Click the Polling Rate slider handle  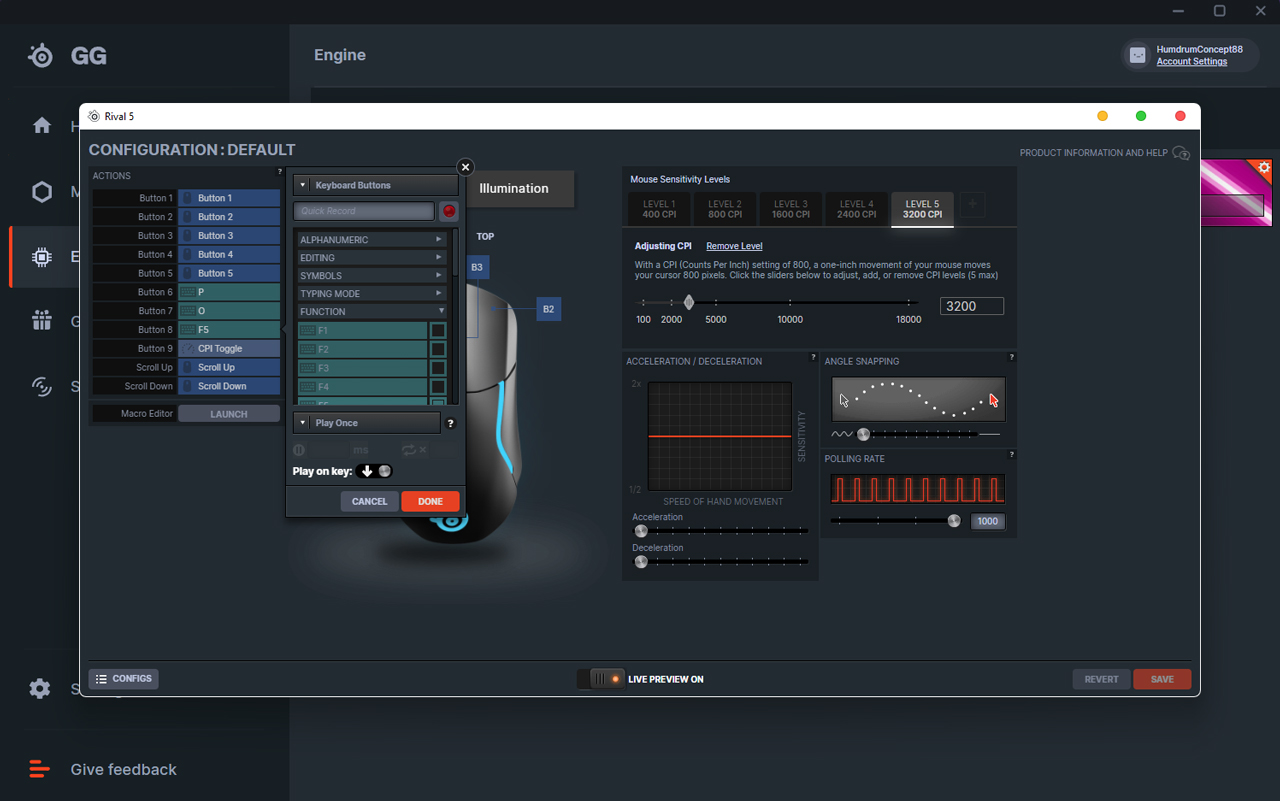(954, 520)
